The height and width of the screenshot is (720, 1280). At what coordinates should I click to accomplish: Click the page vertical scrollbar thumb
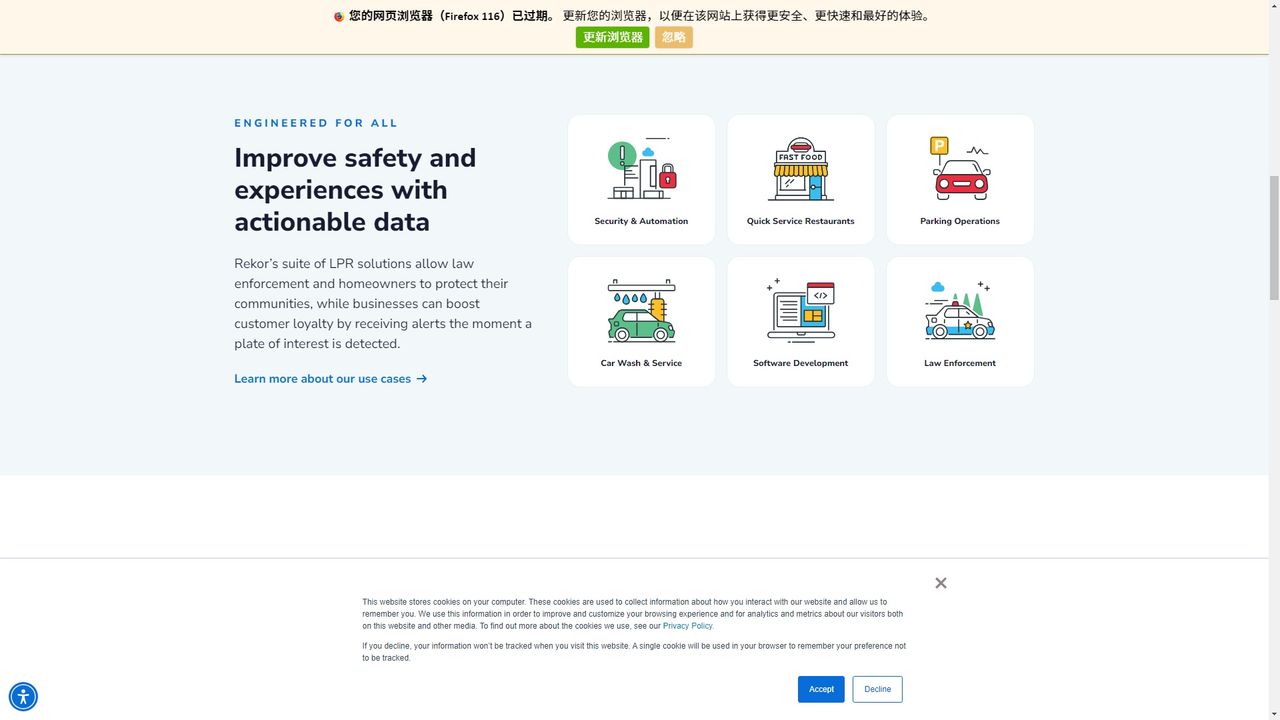(x=1274, y=237)
